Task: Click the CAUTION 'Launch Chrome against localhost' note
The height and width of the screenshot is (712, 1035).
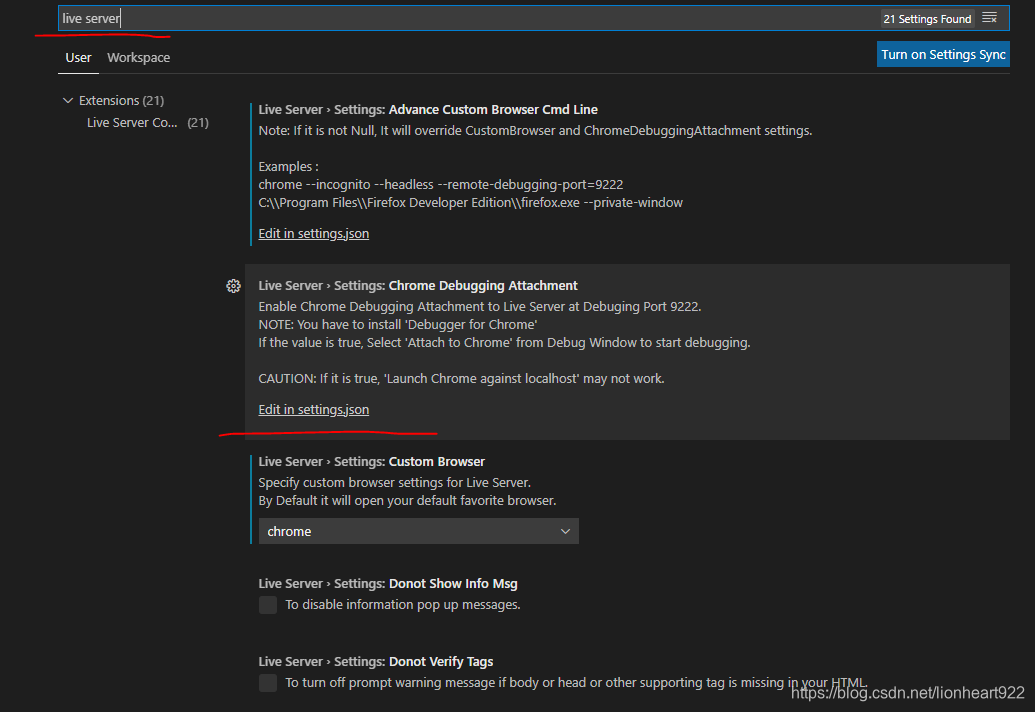Action: tap(461, 379)
